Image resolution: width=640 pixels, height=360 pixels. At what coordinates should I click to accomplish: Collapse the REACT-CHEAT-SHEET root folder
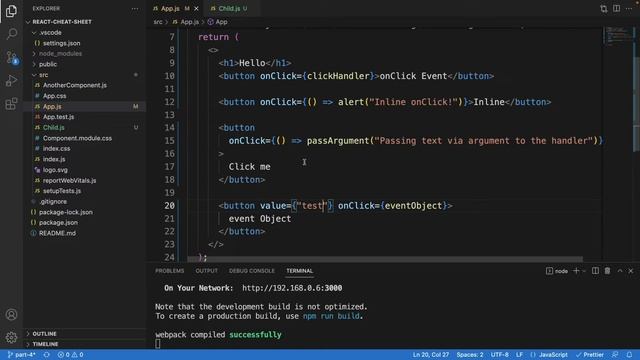click(x=62, y=22)
